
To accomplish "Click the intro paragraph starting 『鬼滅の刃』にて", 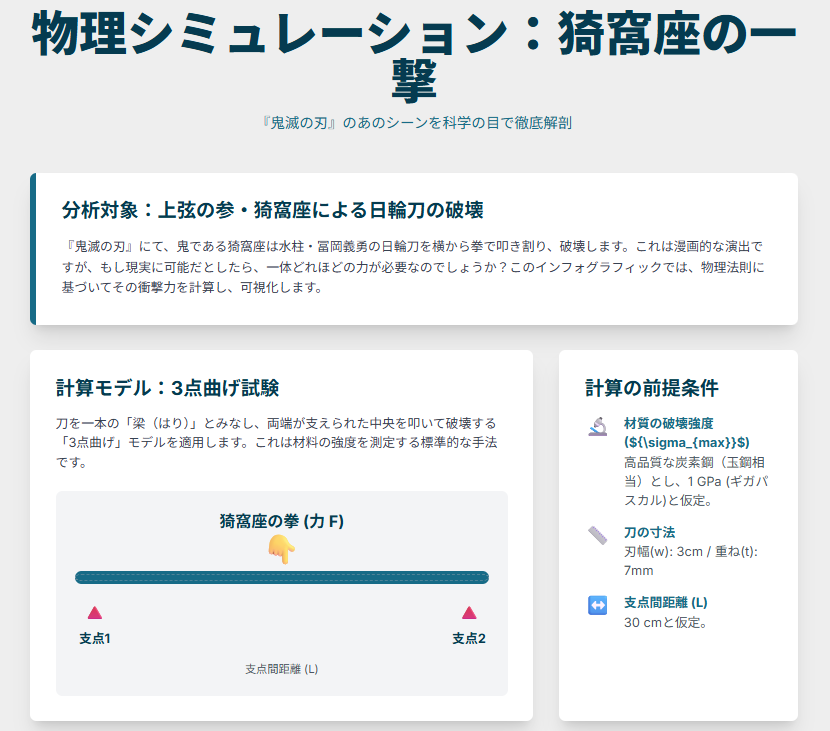I will coord(413,267).
